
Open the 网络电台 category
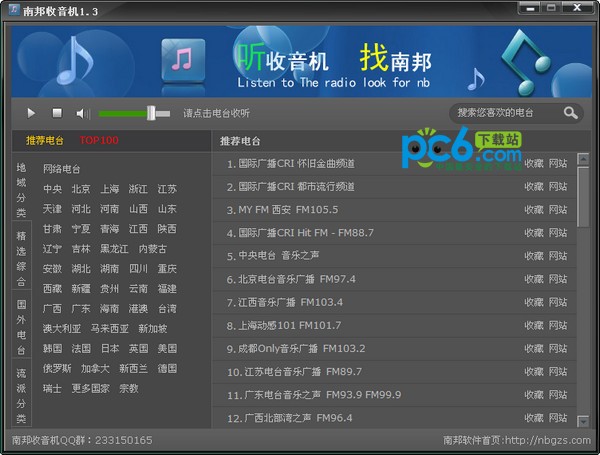62,169
